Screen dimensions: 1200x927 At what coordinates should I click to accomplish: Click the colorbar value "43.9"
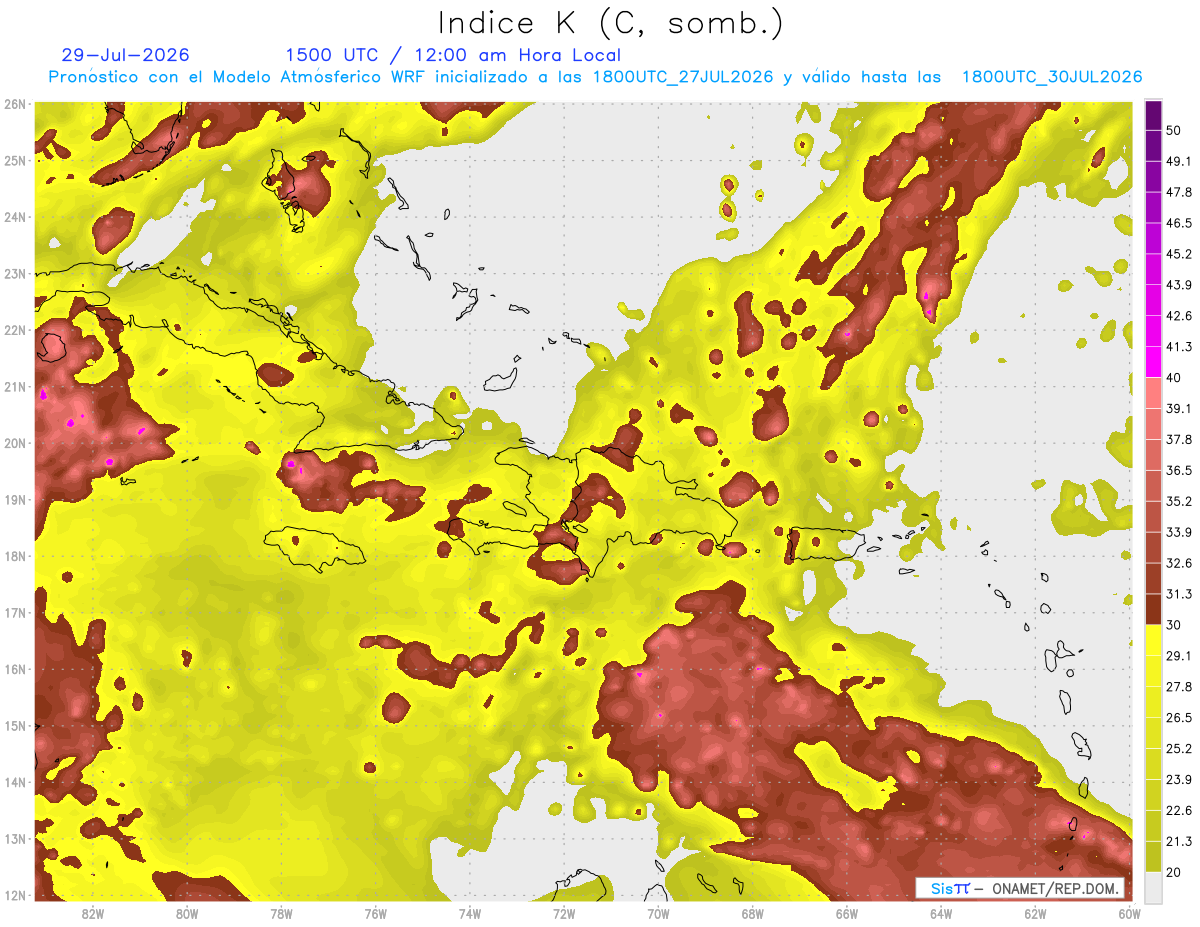pos(1179,285)
